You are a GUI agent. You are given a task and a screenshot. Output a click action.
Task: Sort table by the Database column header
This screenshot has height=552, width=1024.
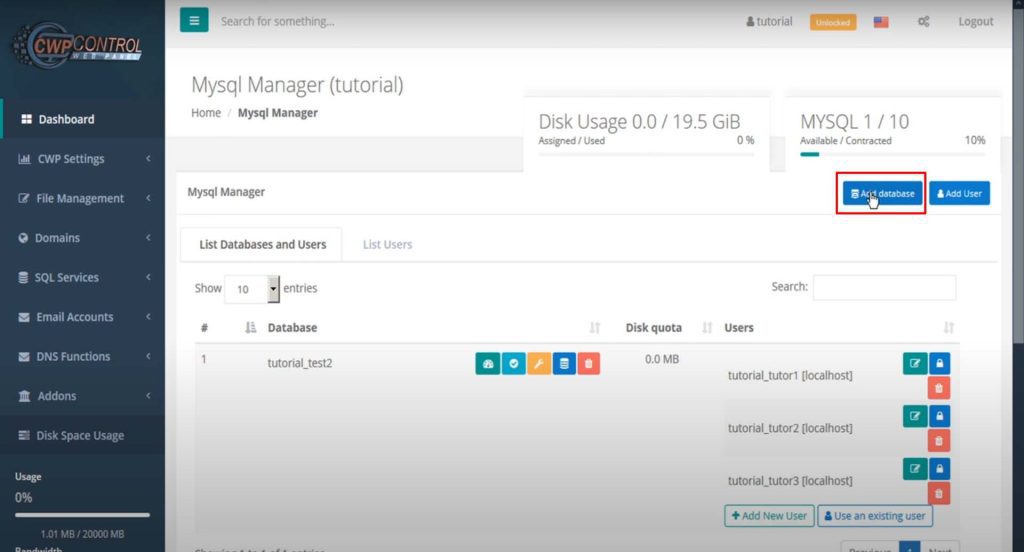tap(292, 328)
